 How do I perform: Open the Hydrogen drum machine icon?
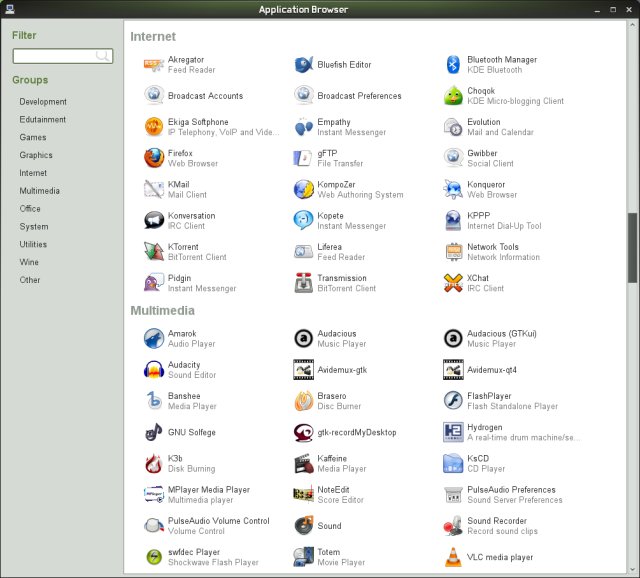pos(453,432)
